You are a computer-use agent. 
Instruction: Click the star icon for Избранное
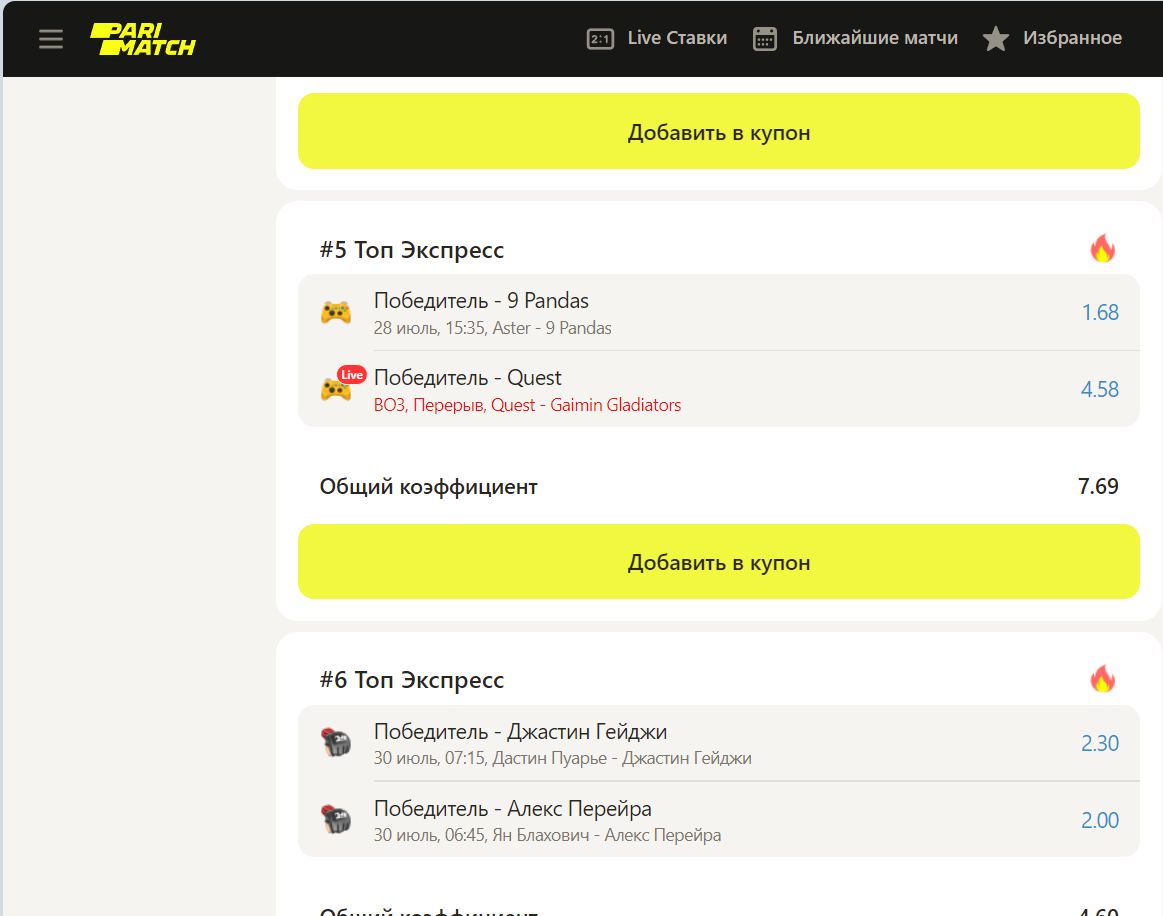995,39
